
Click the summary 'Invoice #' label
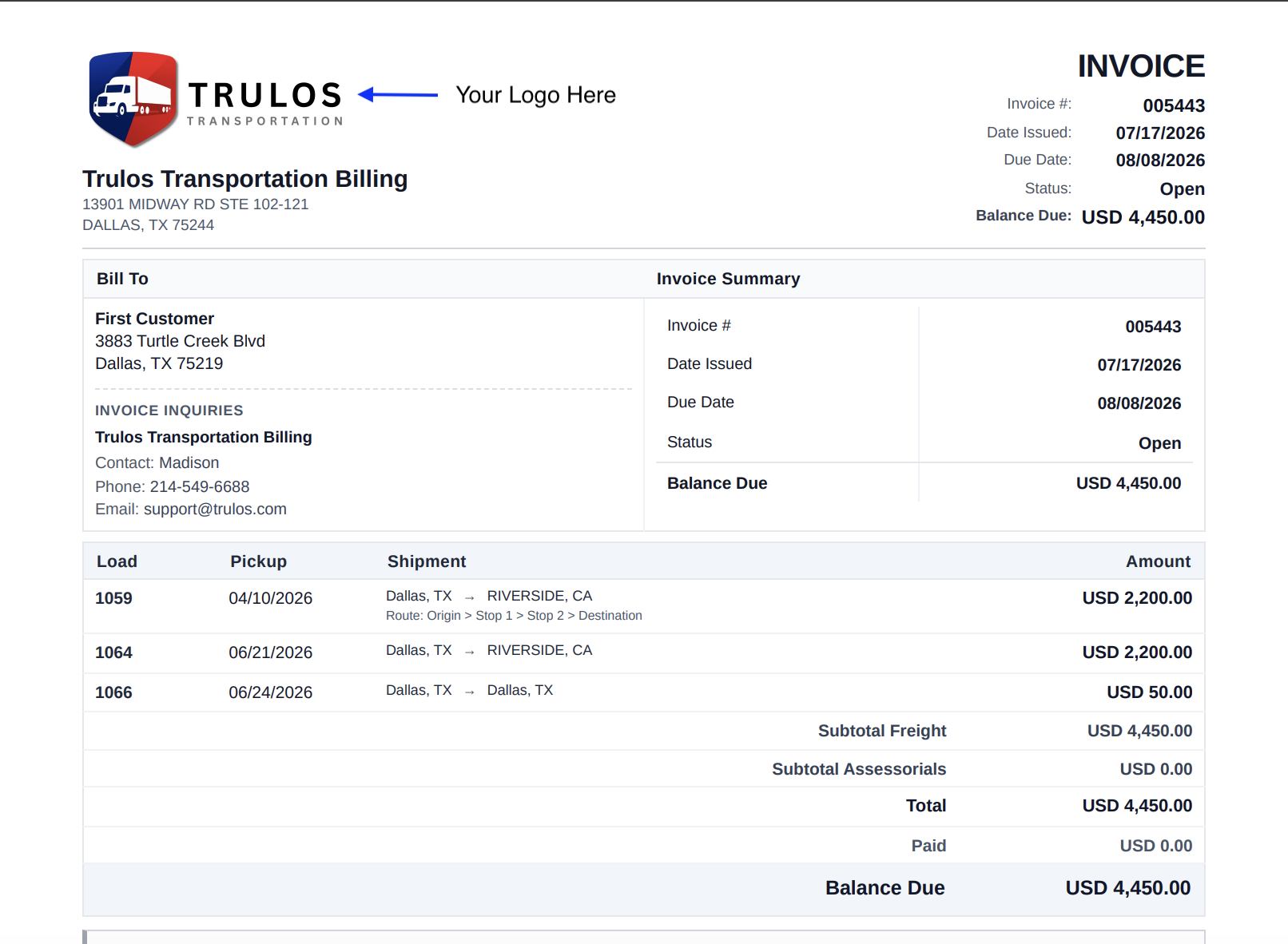(699, 326)
